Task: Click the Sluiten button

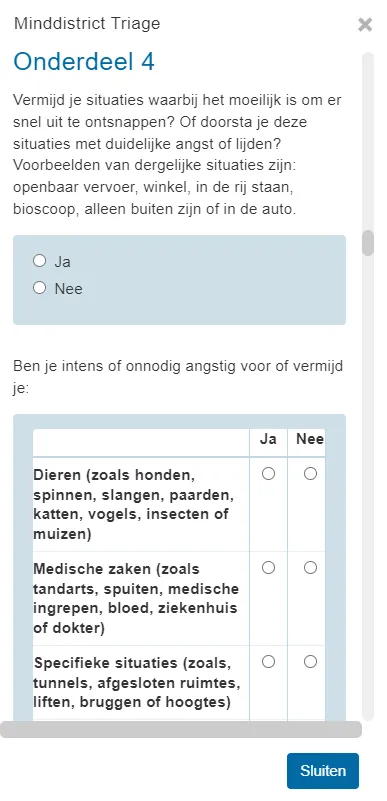Action: (323, 771)
